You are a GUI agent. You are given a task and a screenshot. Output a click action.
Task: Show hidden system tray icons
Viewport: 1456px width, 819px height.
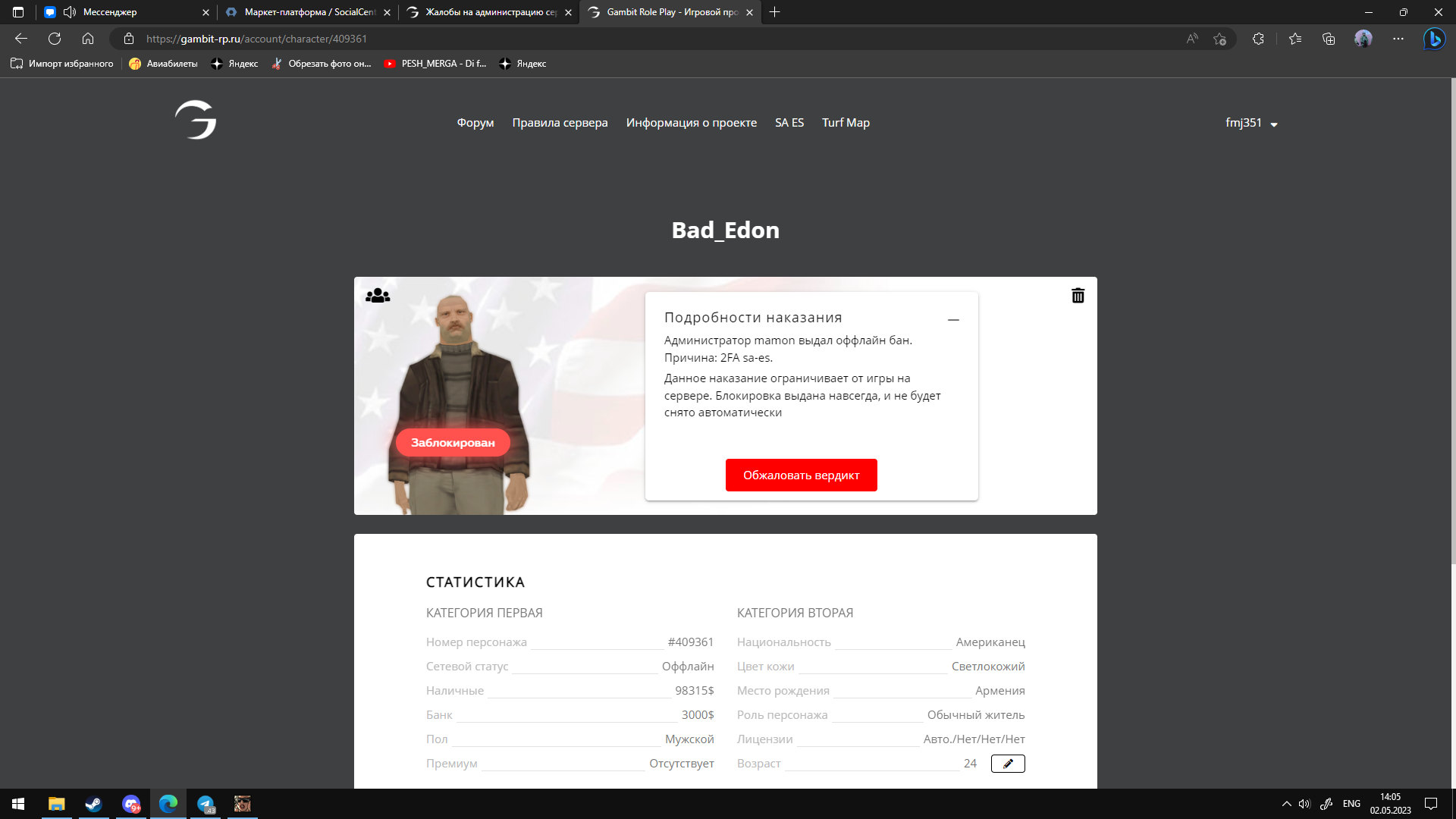coord(1286,804)
